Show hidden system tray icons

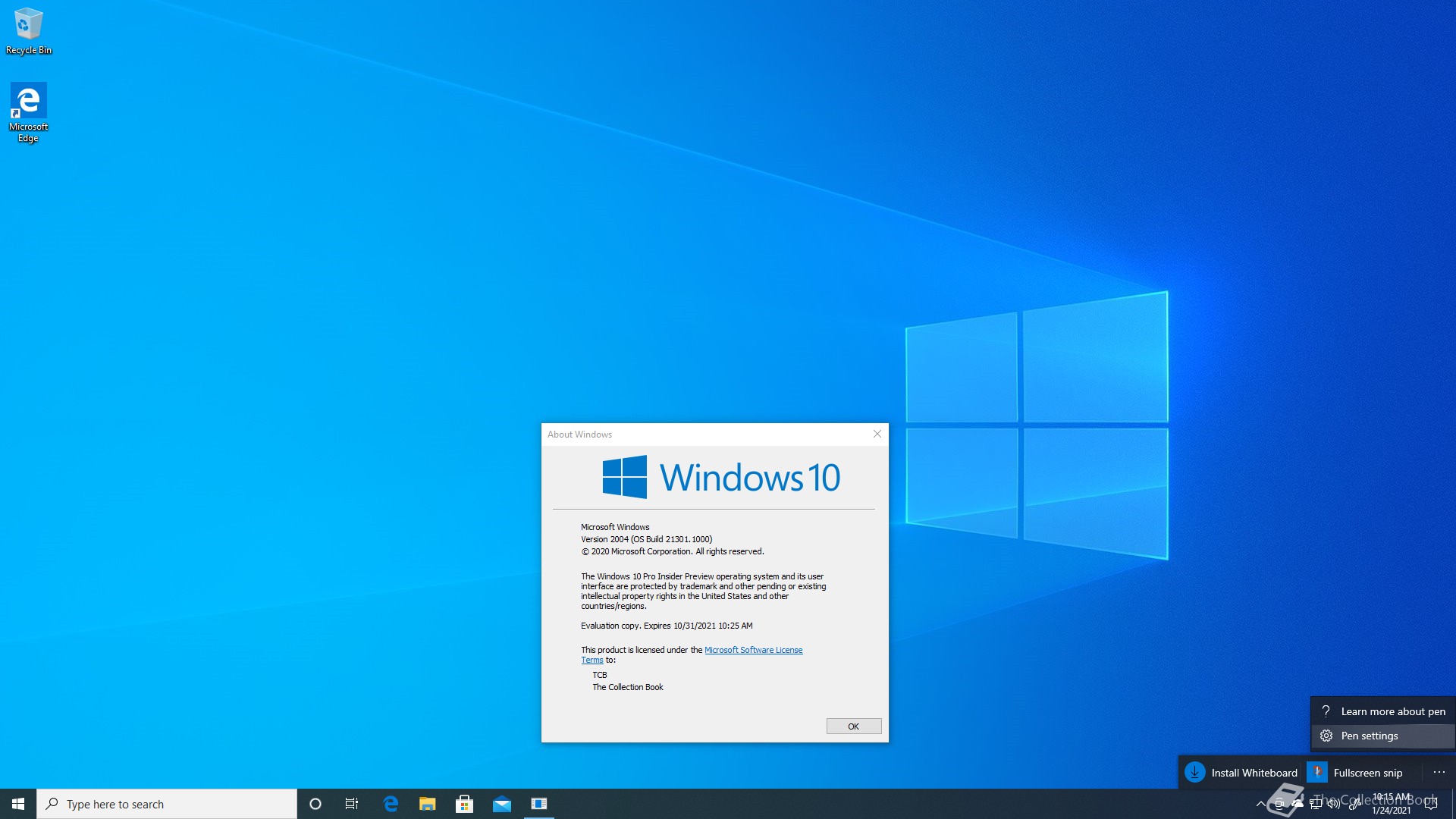pos(1261,804)
